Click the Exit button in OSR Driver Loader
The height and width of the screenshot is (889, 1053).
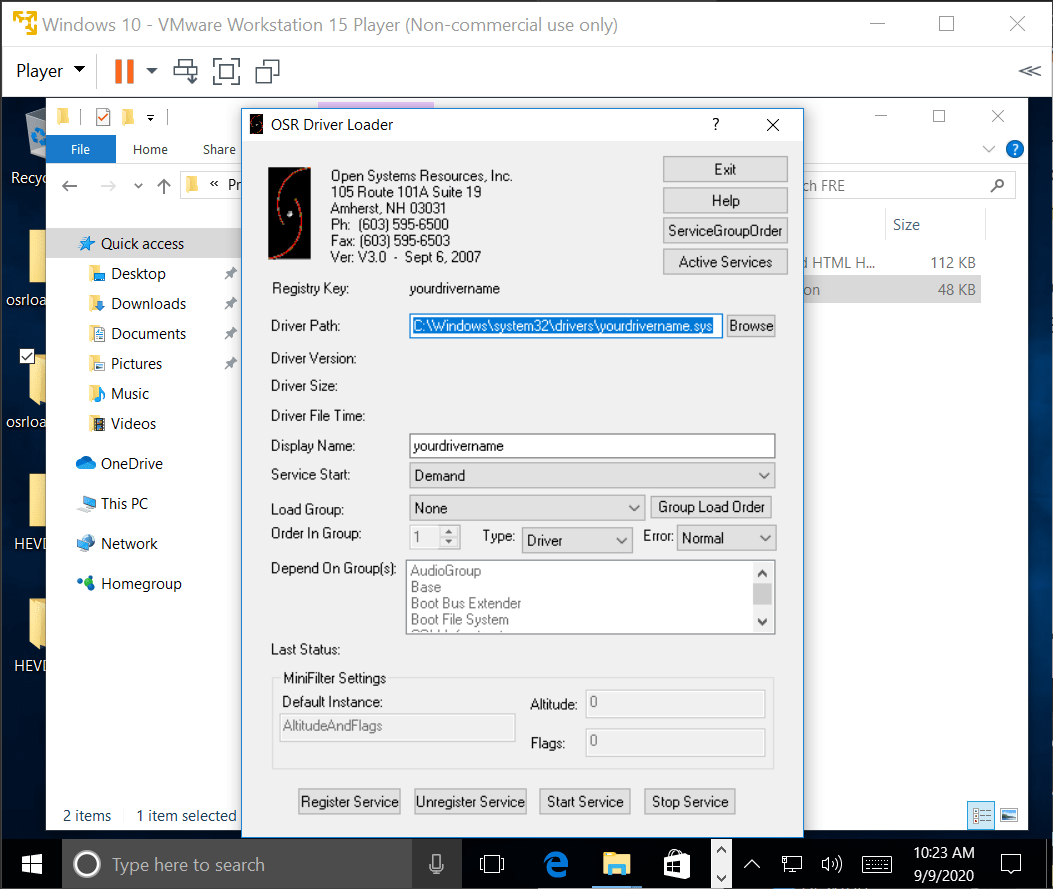click(x=725, y=169)
